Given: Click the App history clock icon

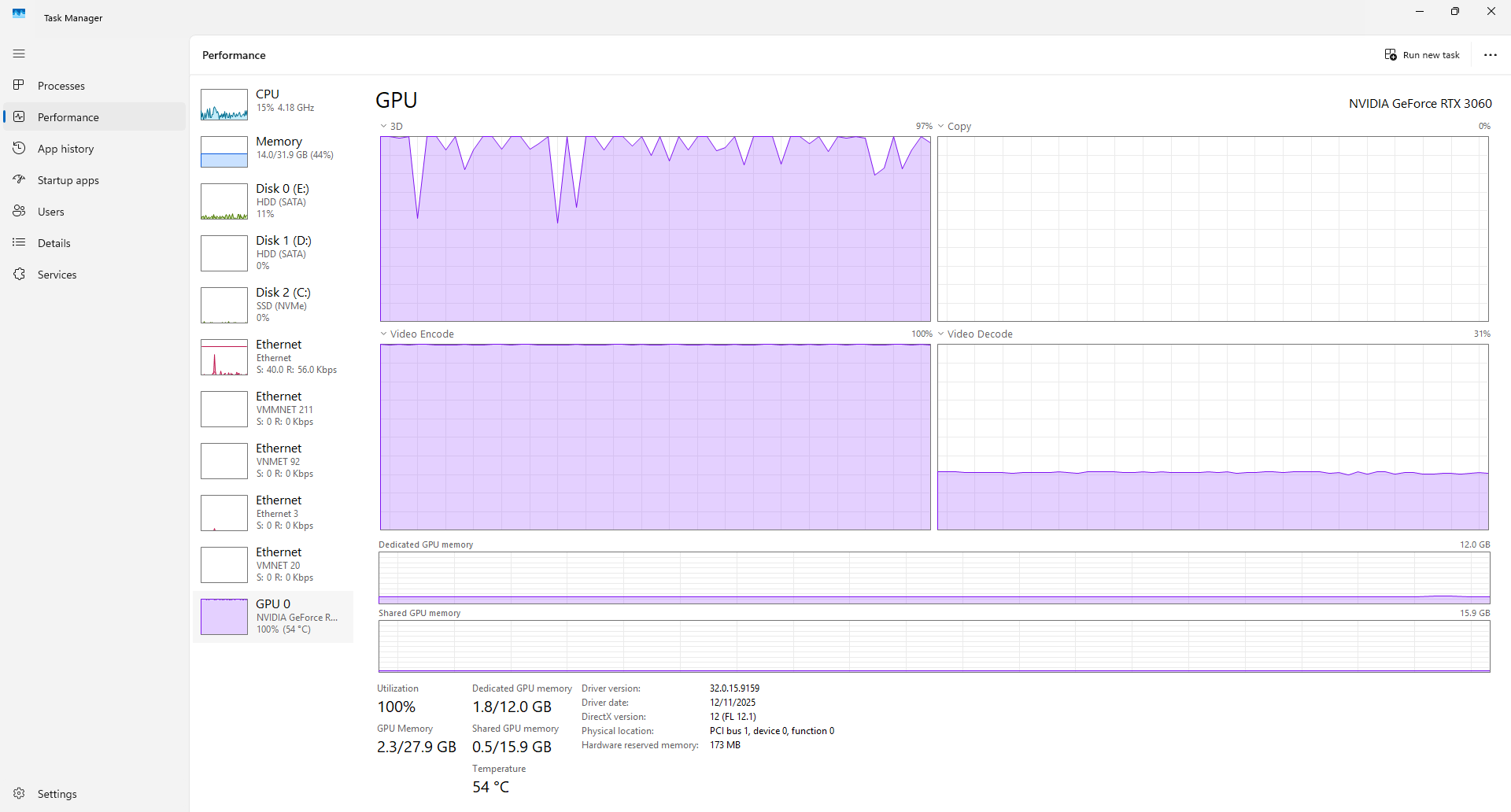Looking at the screenshot, I should pyautogui.click(x=19, y=148).
